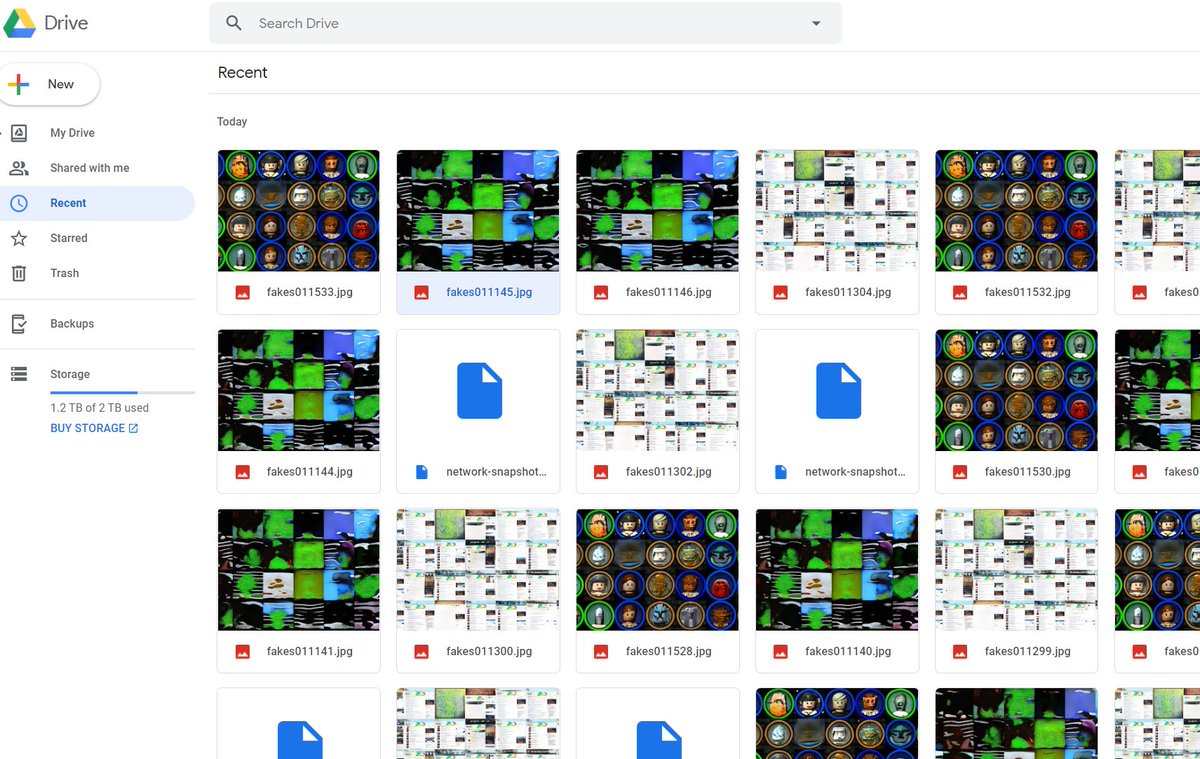The image size is (1200, 759).
Task: Click image icon beside fakes011302.jpg
Action: (x=601, y=472)
